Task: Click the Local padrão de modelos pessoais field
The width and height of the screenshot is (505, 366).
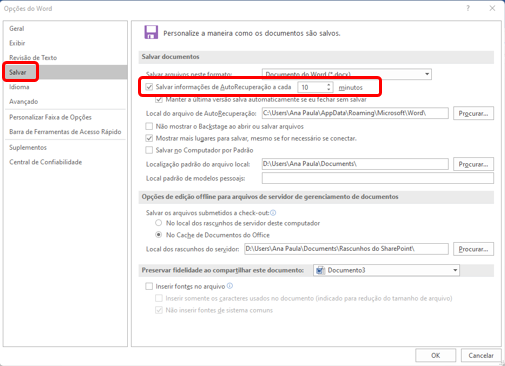Action: (378, 178)
